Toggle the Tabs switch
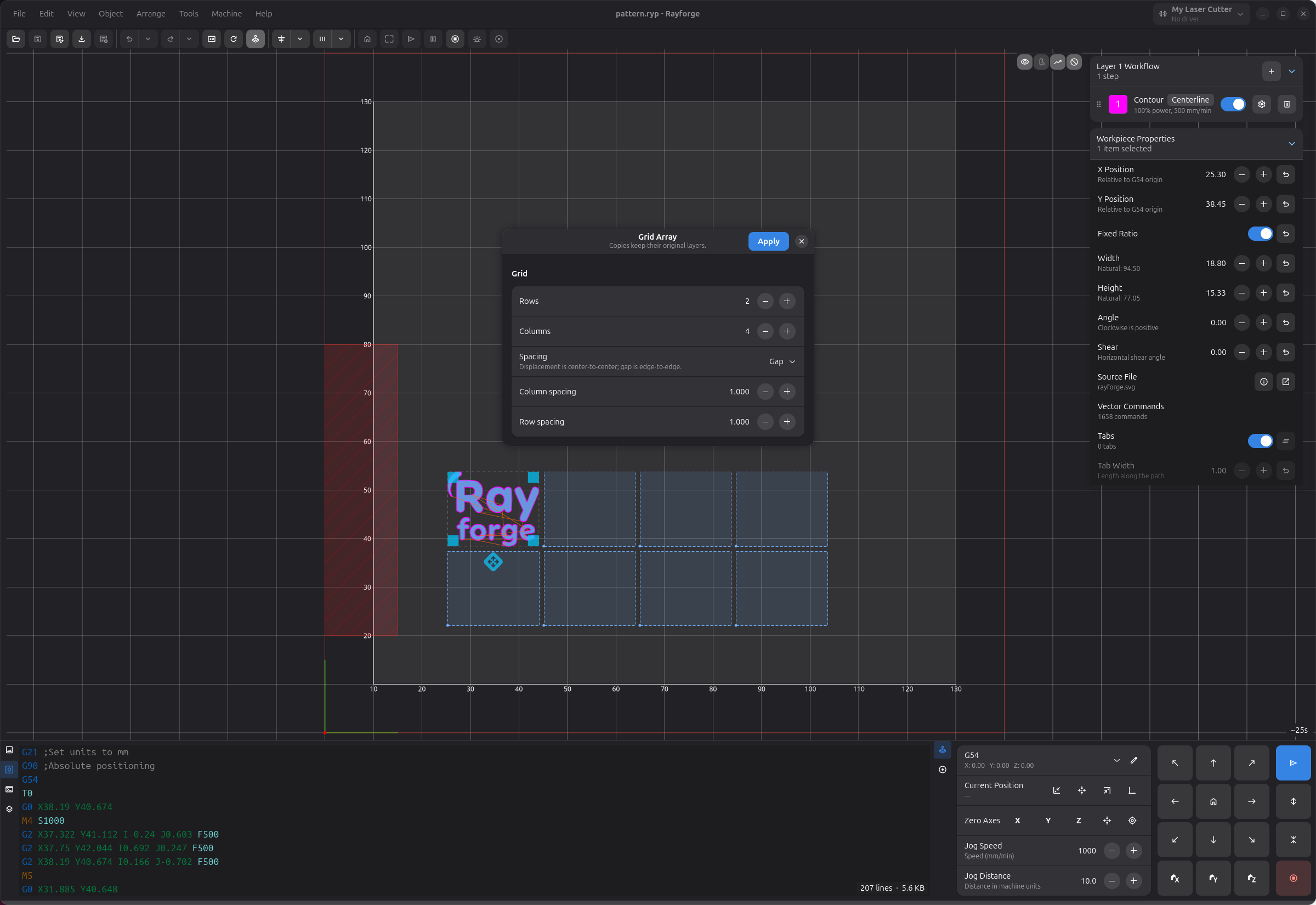Screen dimensions: 1316x905 1260,441
